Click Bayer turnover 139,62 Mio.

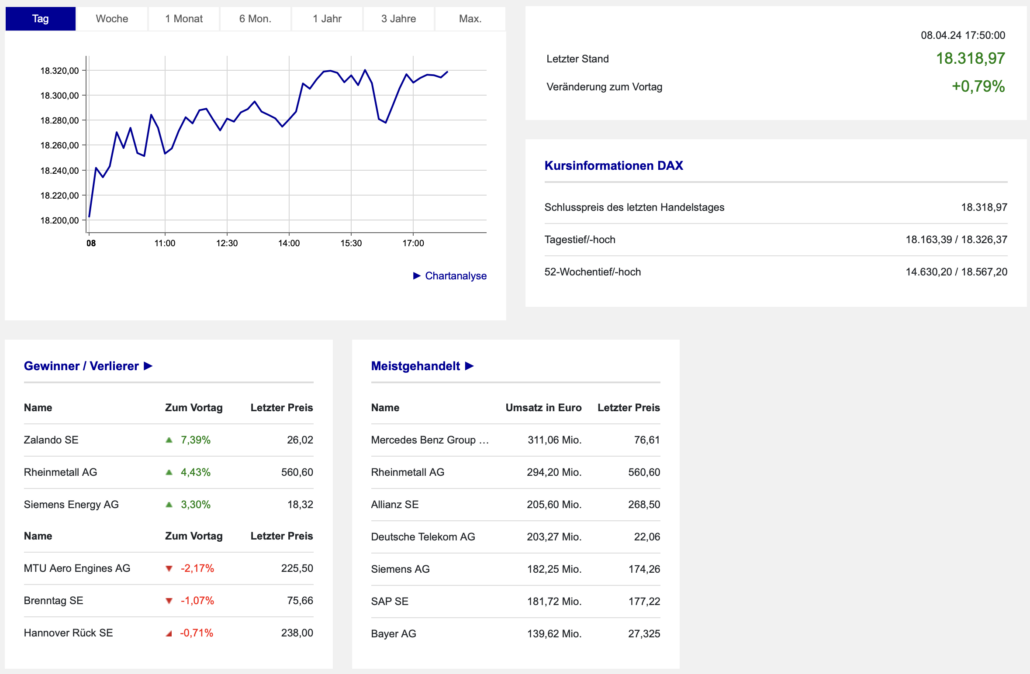(554, 634)
